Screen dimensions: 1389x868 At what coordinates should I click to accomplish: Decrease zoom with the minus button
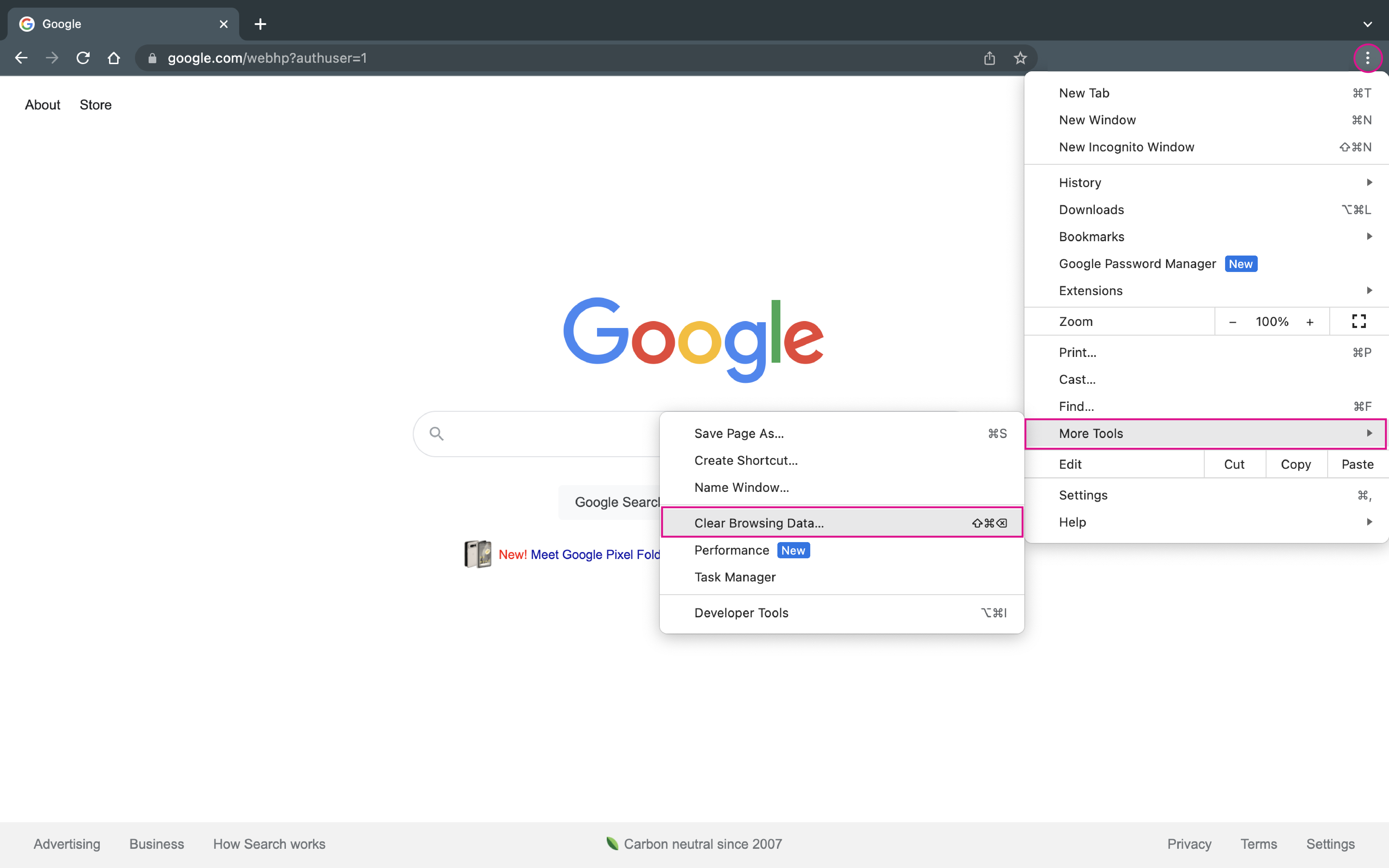click(1232, 322)
